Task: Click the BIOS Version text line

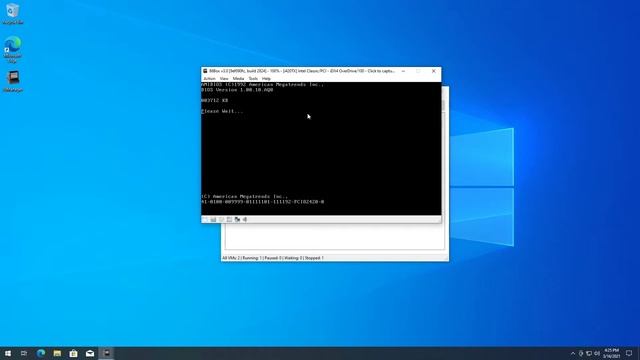Action: 237,90
